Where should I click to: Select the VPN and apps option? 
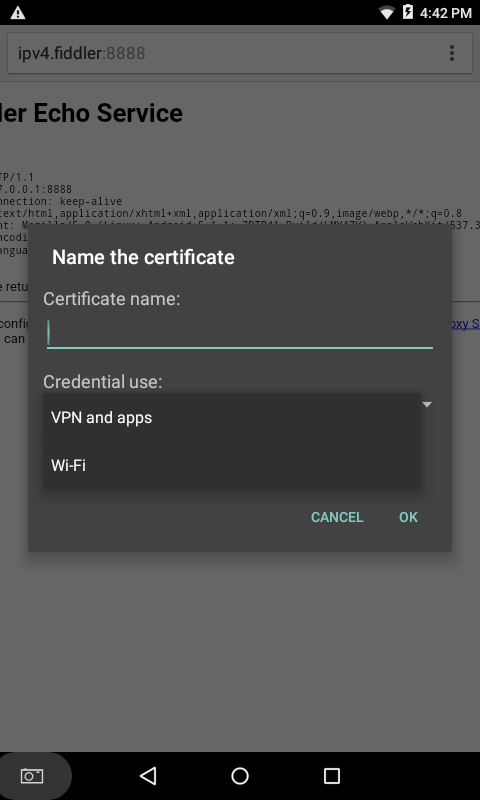click(x=232, y=417)
